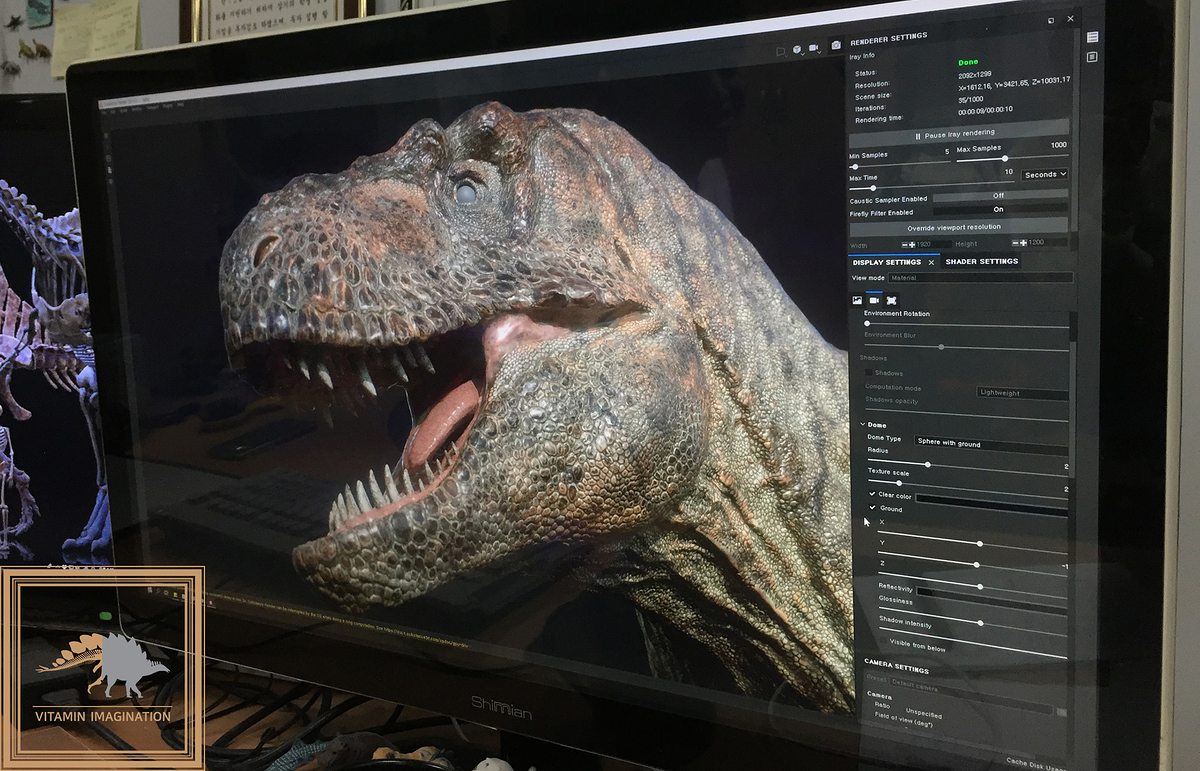1200x771 pixels.
Task: Decrease Width with the minus stepper
Action: click(x=905, y=244)
